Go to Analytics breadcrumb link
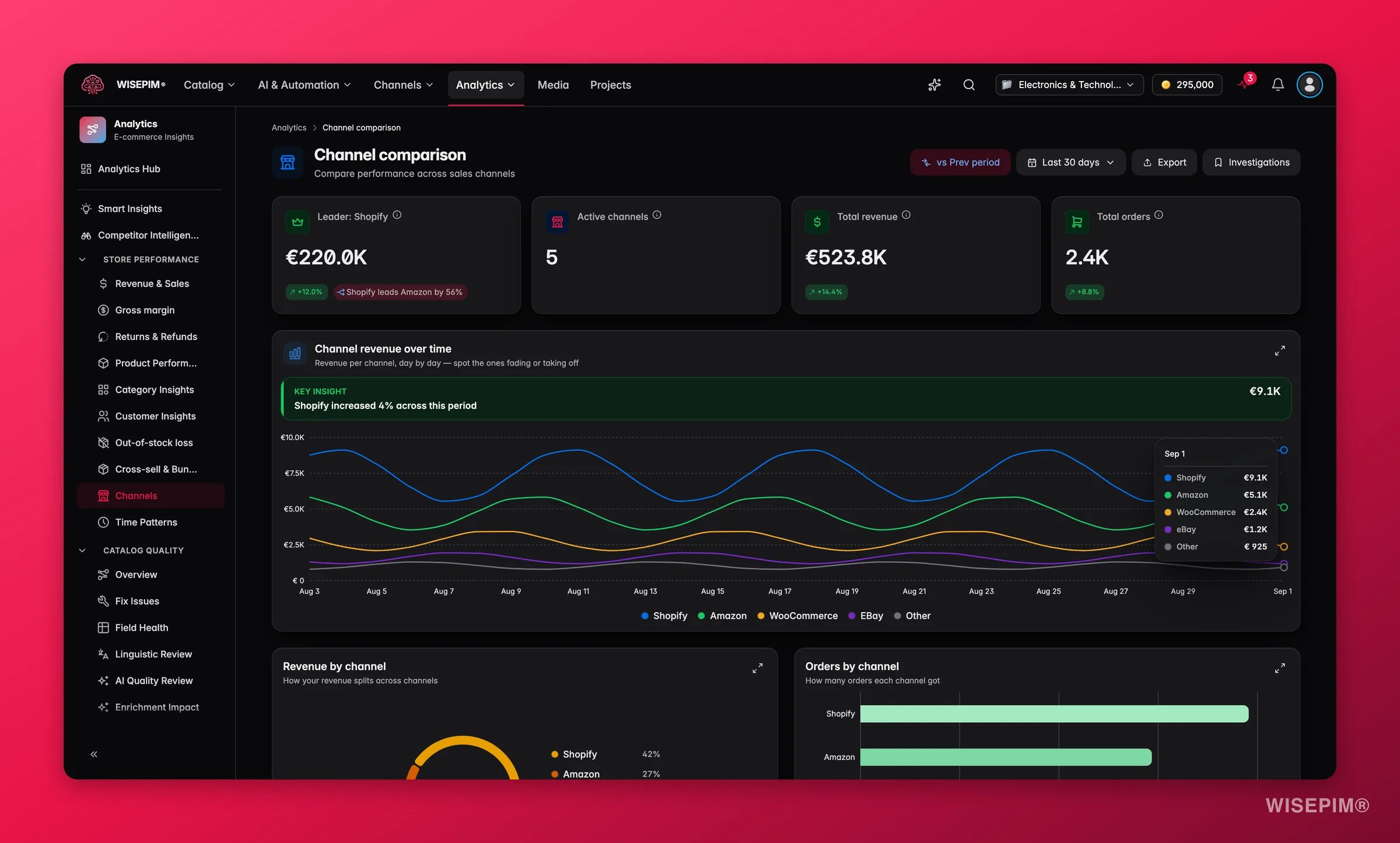 tap(289, 127)
